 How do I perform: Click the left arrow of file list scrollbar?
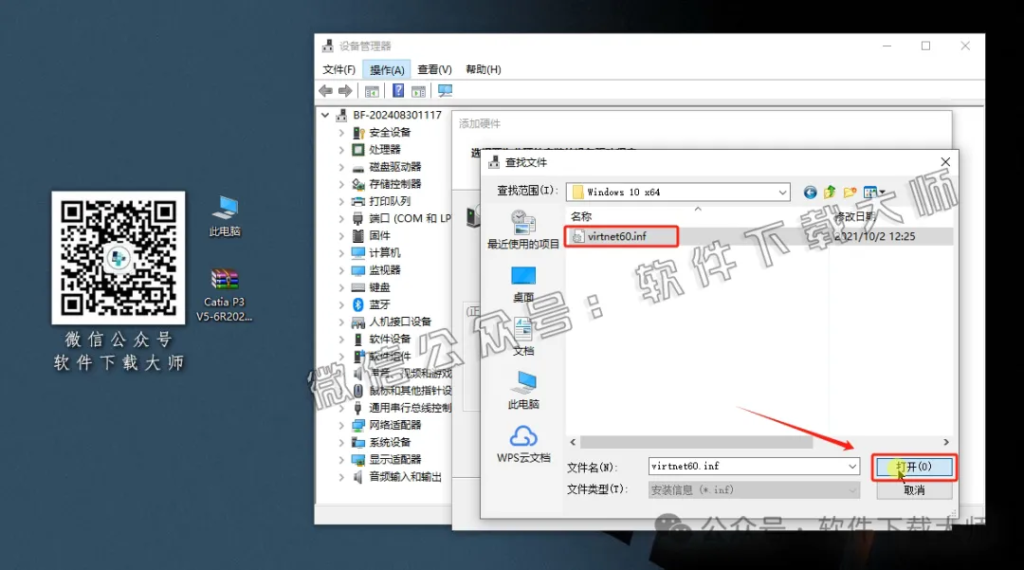573,442
